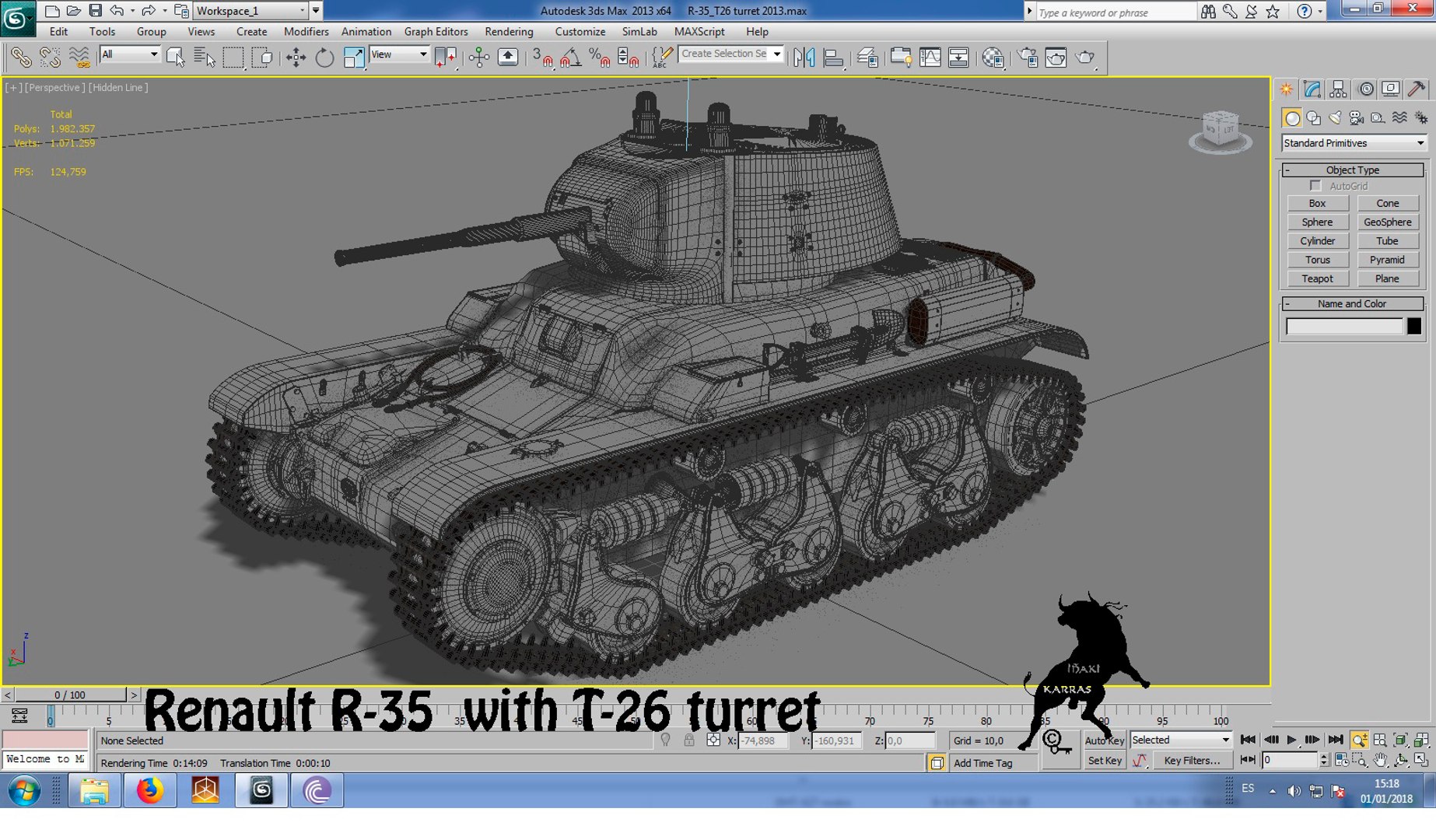The width and height of the screenshot is (1436, 840).
Task: Open Firefox from the Windows taskbar
Action: point(150,791)
